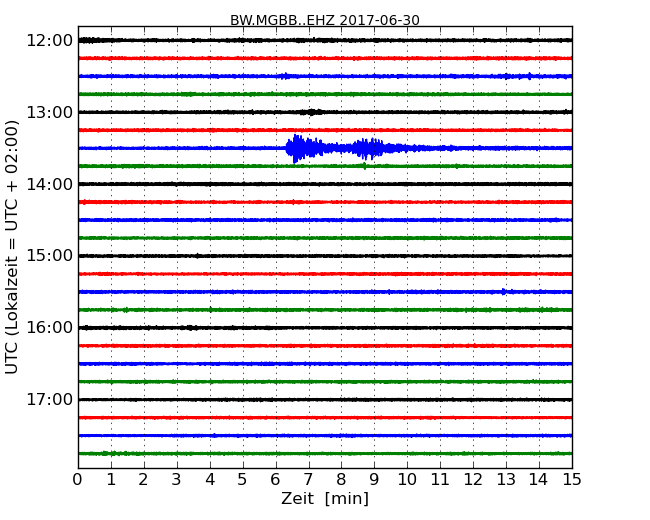Click the black 14:00 seismogram trace

point(325,184)
